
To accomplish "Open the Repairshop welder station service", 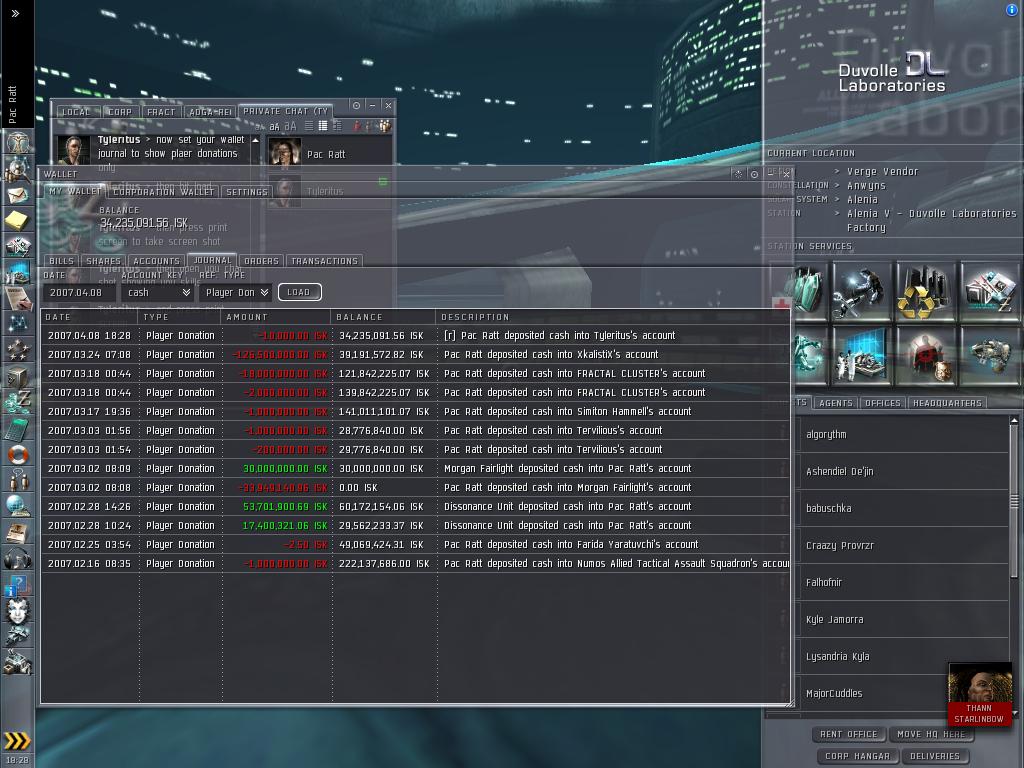I will point(862,291).
